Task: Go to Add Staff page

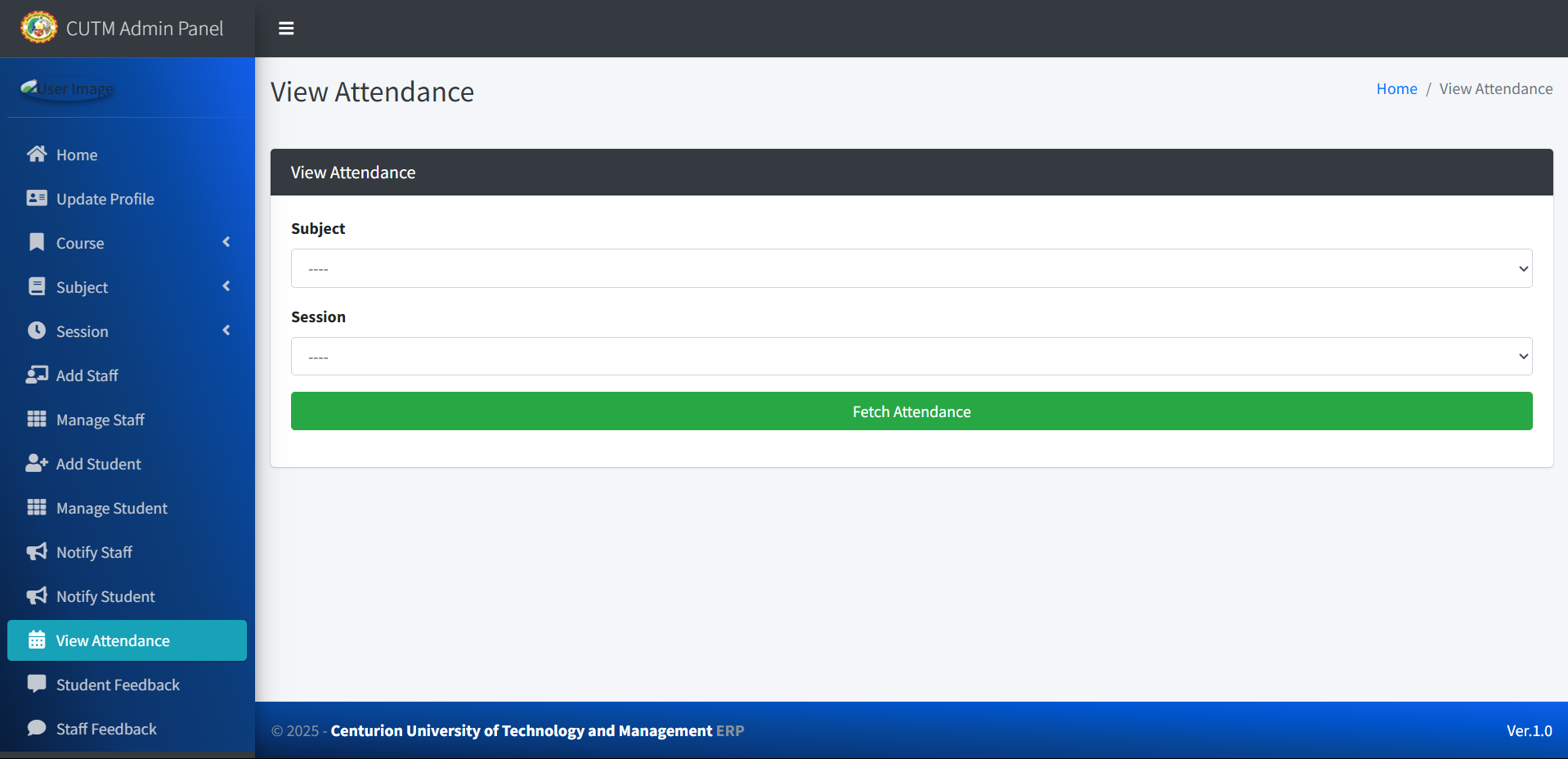Action: click(127, 375)
